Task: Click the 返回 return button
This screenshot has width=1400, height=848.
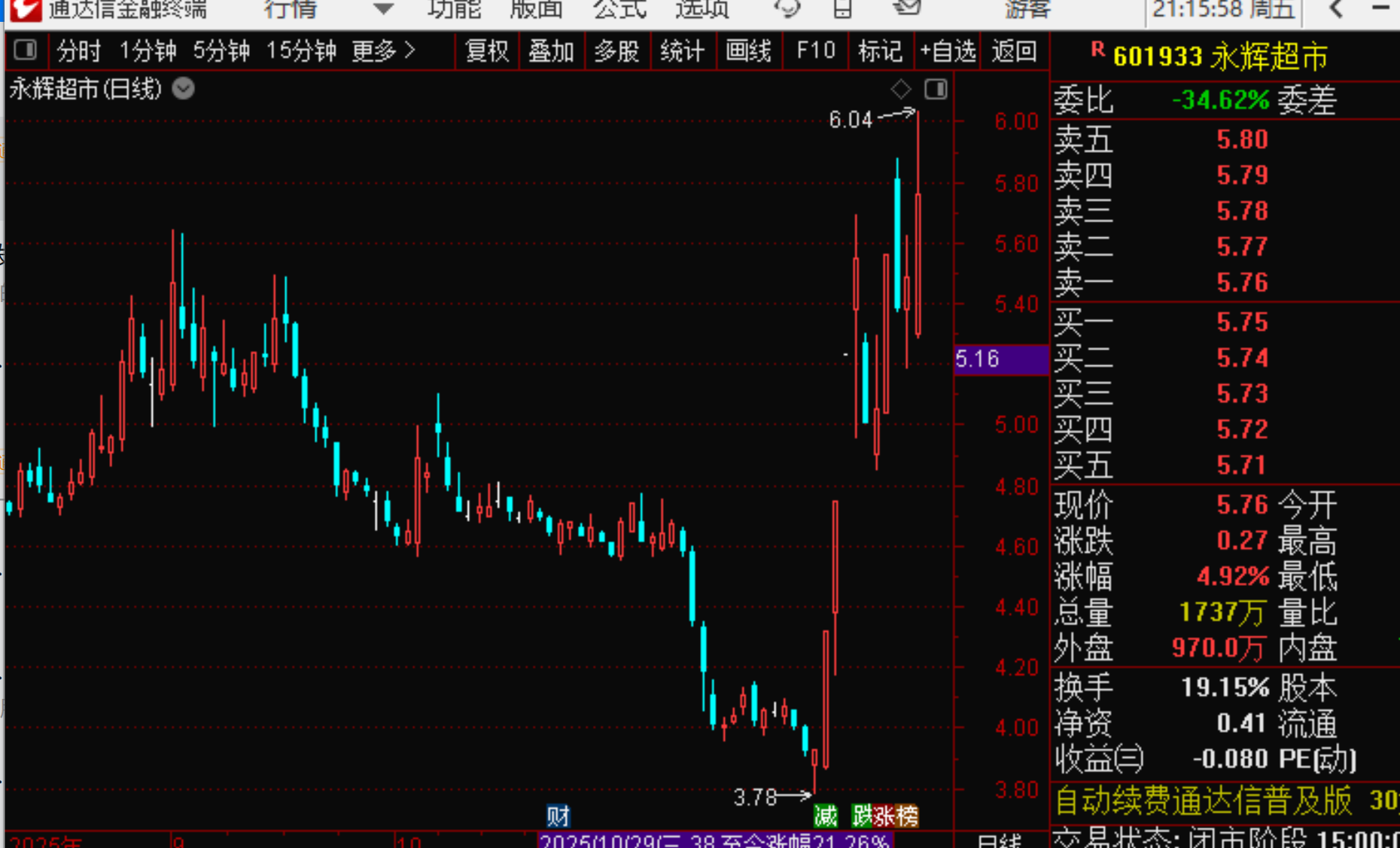Action: click(x=1015, y=51)
